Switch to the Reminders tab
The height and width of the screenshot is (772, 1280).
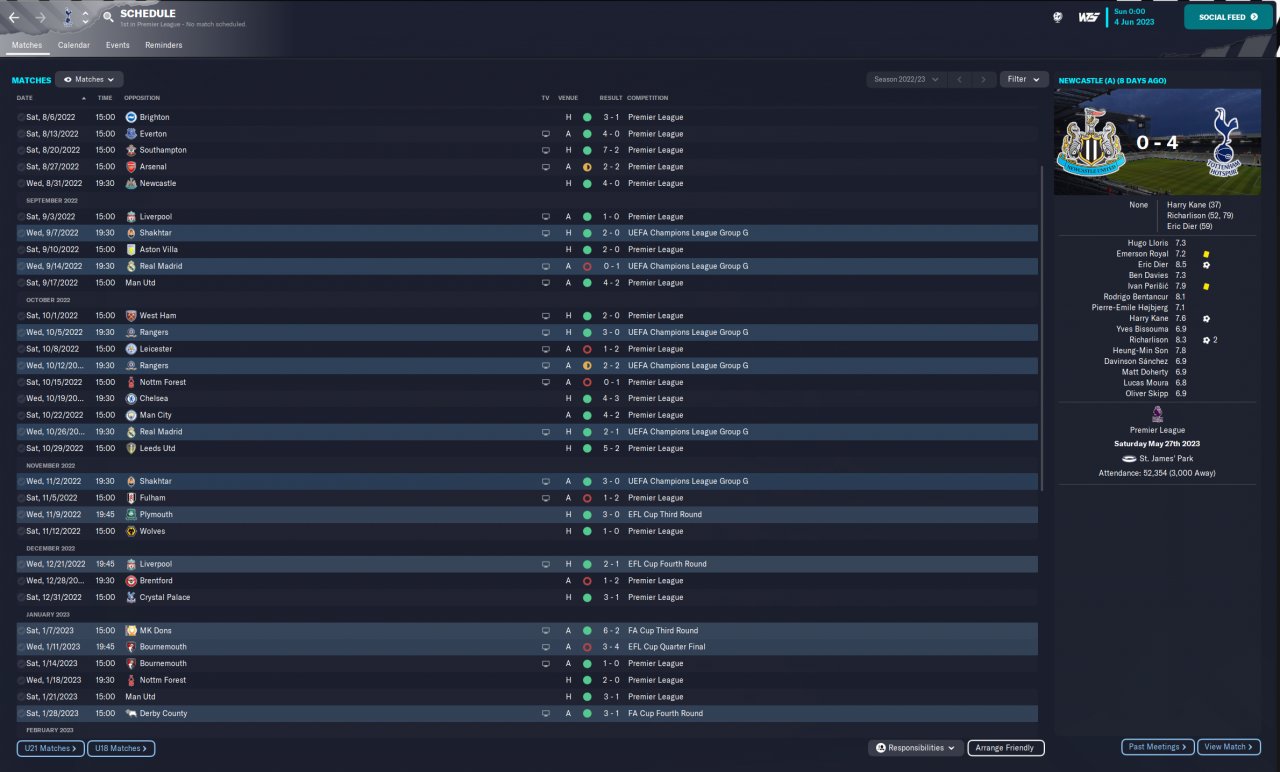[164, 45]
